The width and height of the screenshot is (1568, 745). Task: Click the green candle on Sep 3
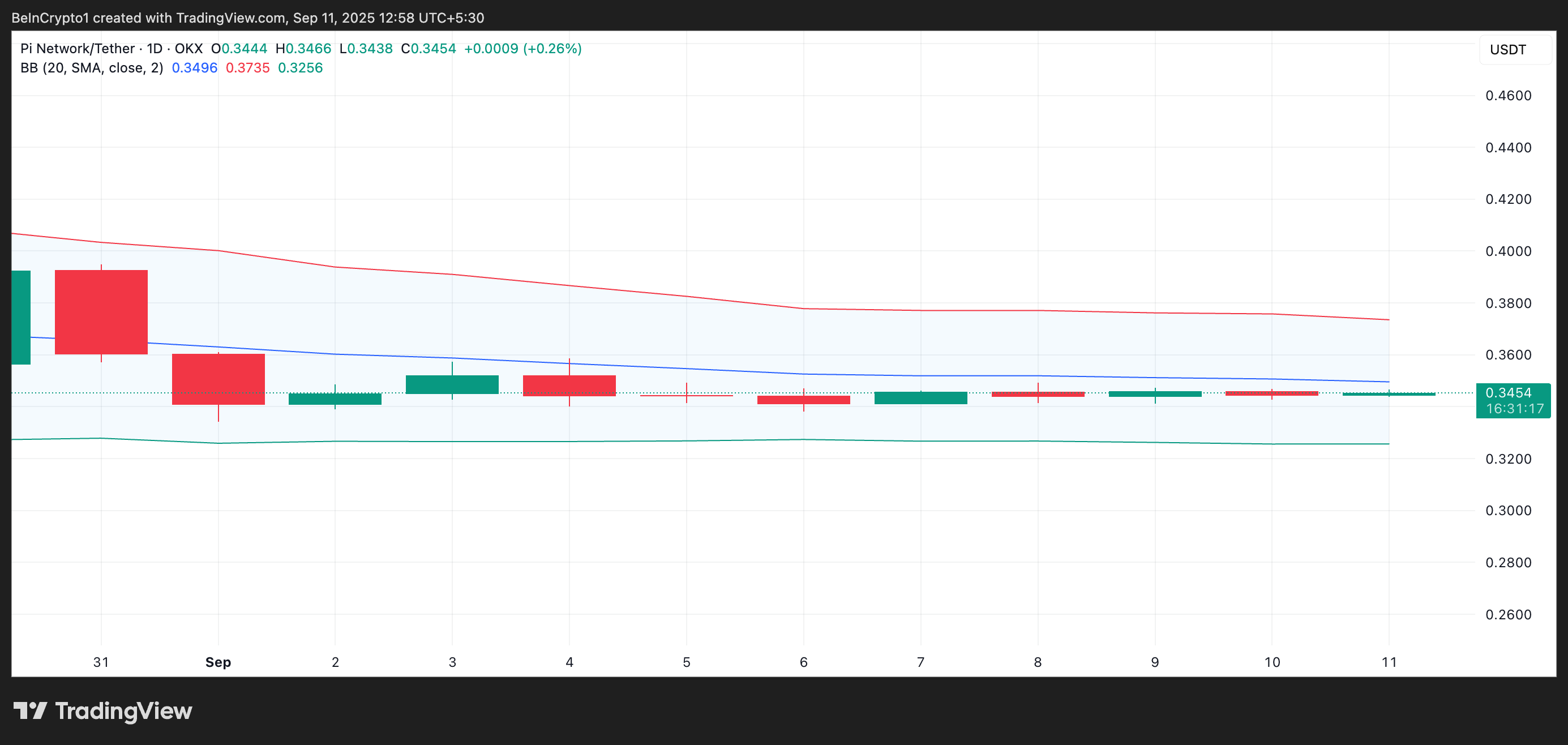452,384
